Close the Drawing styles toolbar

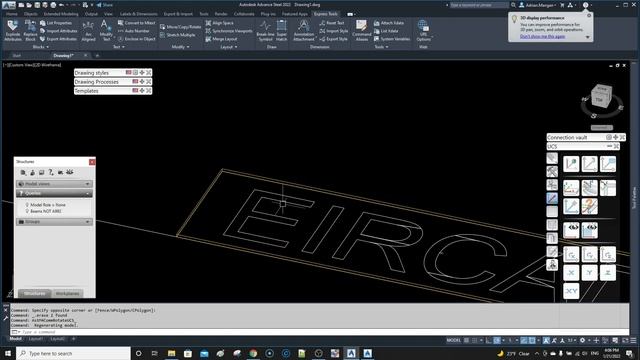point(149,73)
